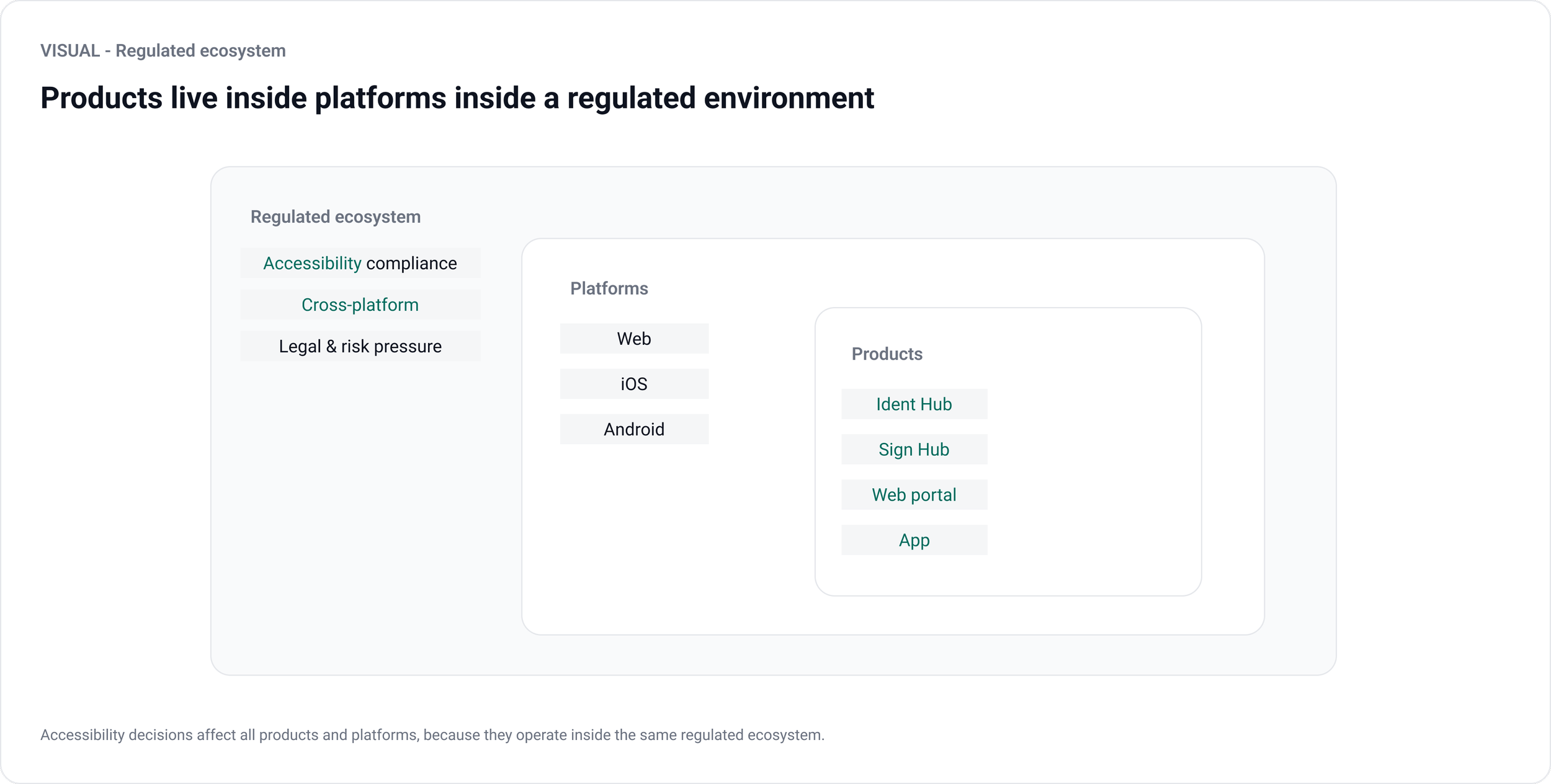Click the Sign Hub product chip
The height and width of the screenshot is (784, 1551).
(x=913, y=450)
